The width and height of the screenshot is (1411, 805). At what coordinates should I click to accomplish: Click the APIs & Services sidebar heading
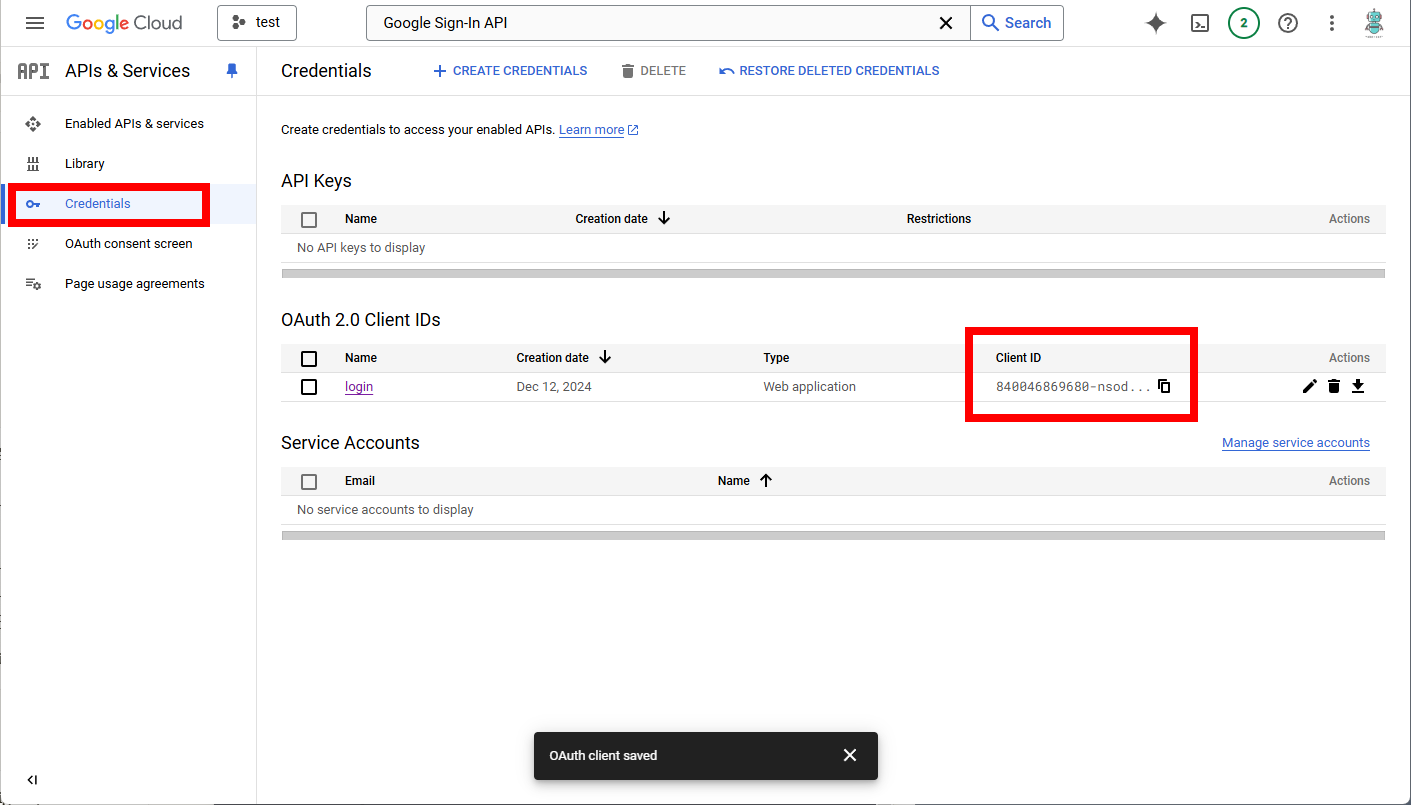click(x=127, y=71)
